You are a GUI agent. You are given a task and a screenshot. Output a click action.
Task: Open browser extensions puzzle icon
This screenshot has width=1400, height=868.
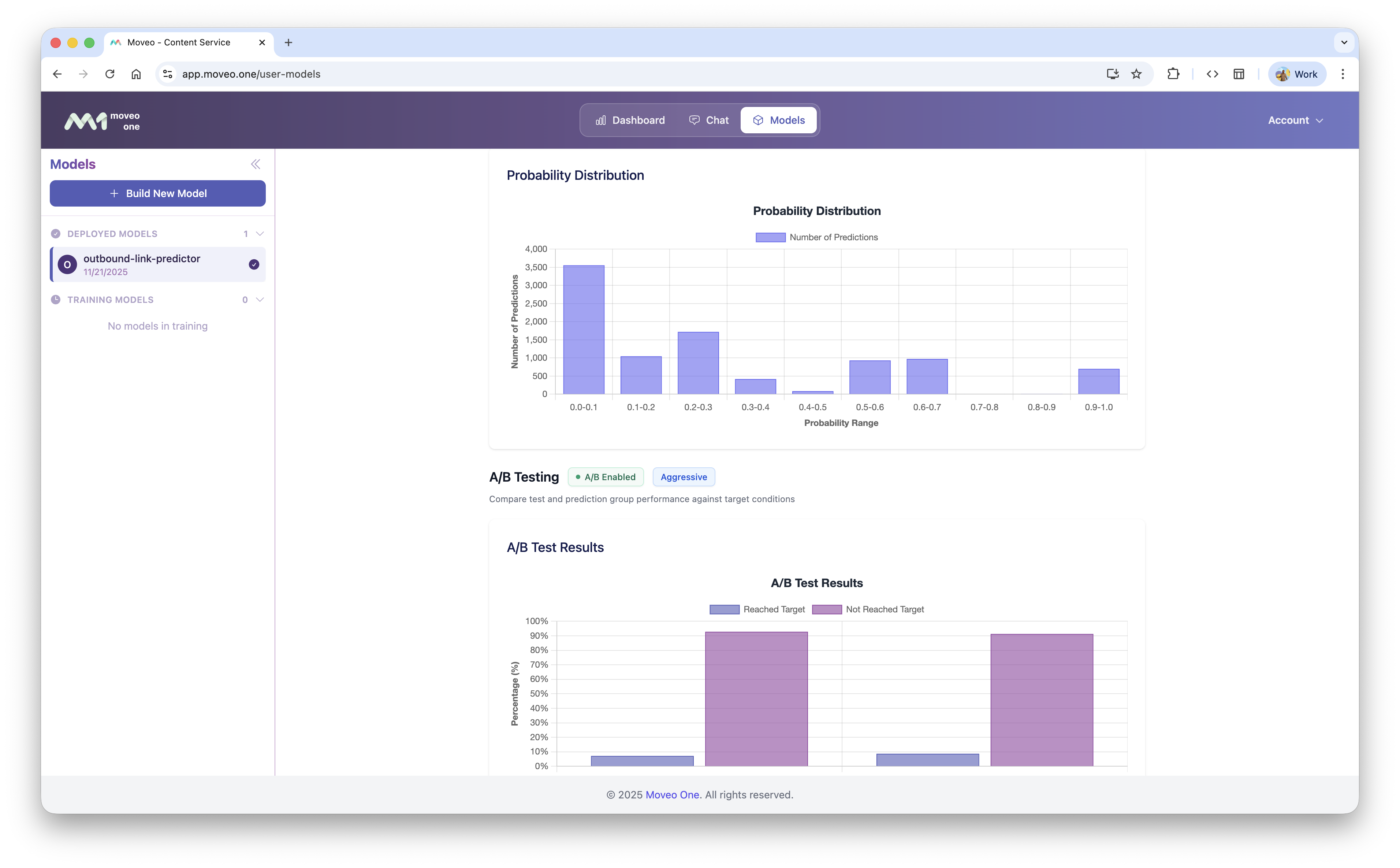pos(1173,74)
